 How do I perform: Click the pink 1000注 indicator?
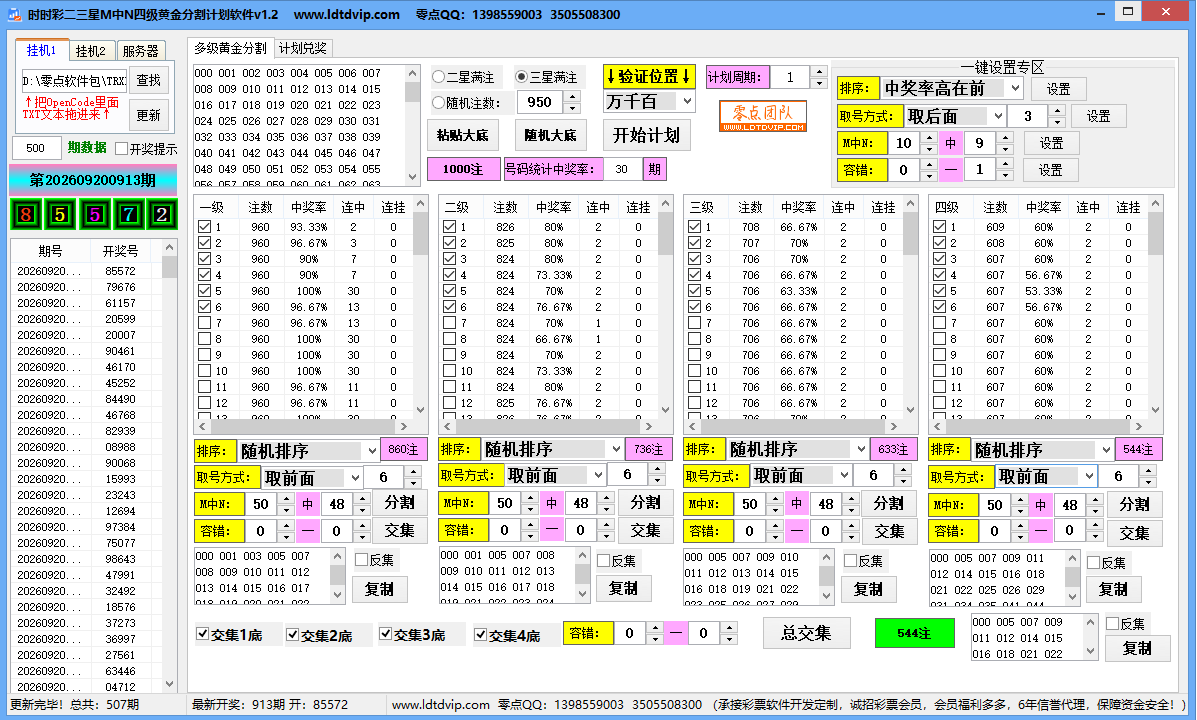463,170
